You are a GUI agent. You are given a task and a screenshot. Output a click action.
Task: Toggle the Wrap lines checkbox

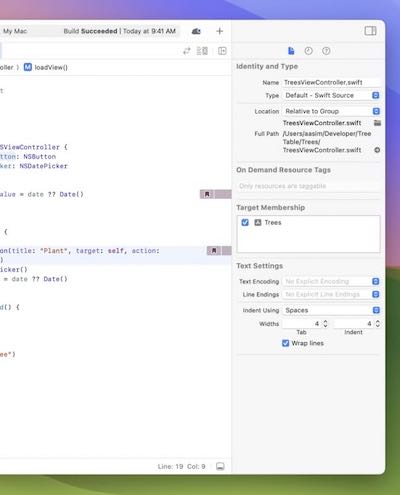(286, 343)
